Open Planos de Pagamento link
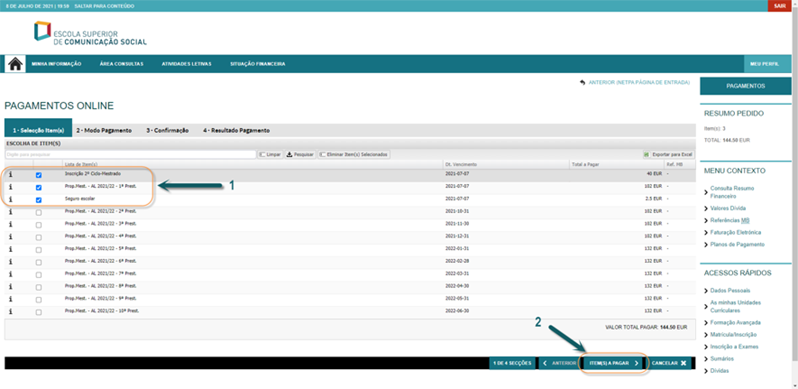798x389 pixels. 737,244
